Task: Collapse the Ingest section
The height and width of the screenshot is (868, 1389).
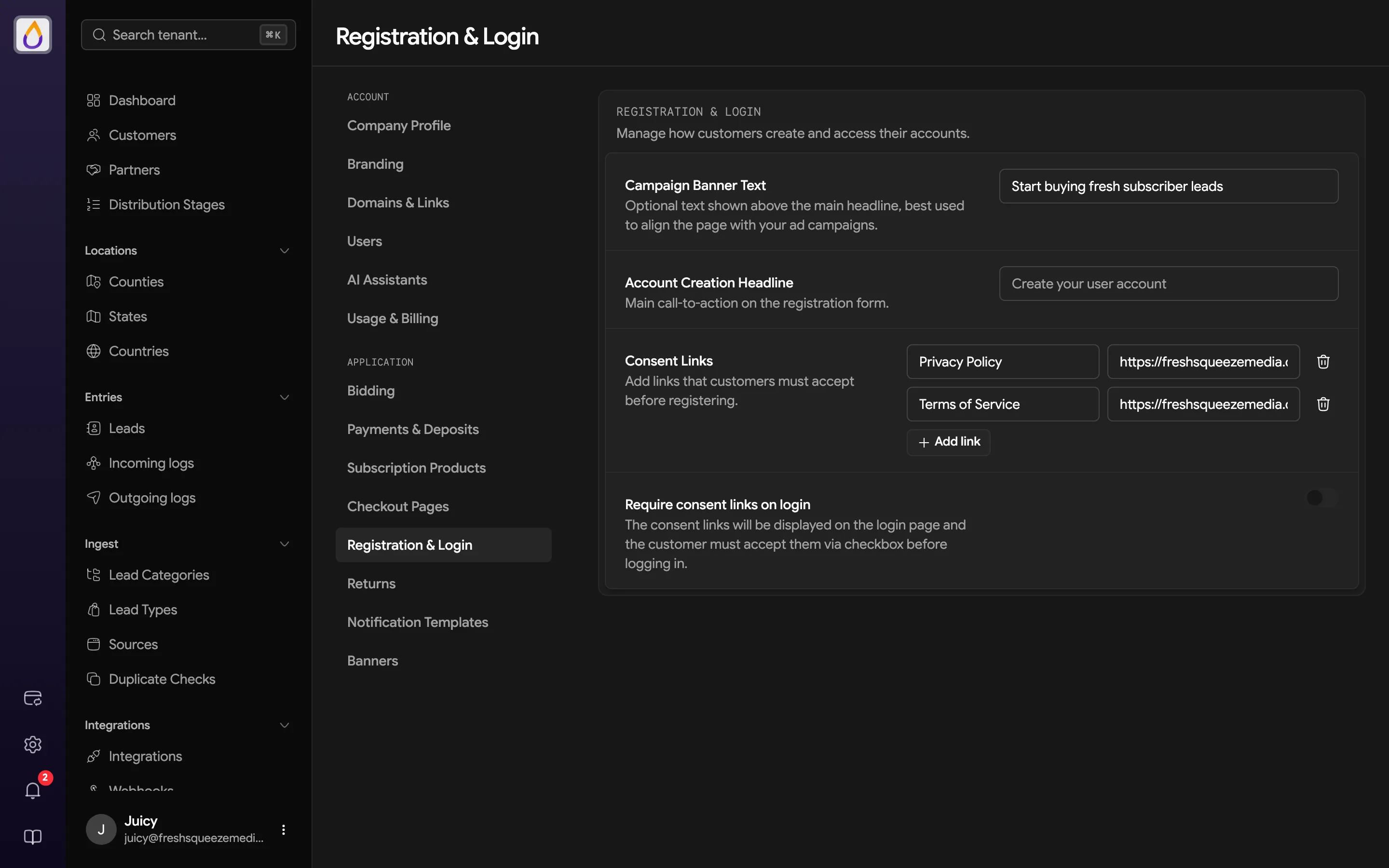Action: (x=284, y=543)
